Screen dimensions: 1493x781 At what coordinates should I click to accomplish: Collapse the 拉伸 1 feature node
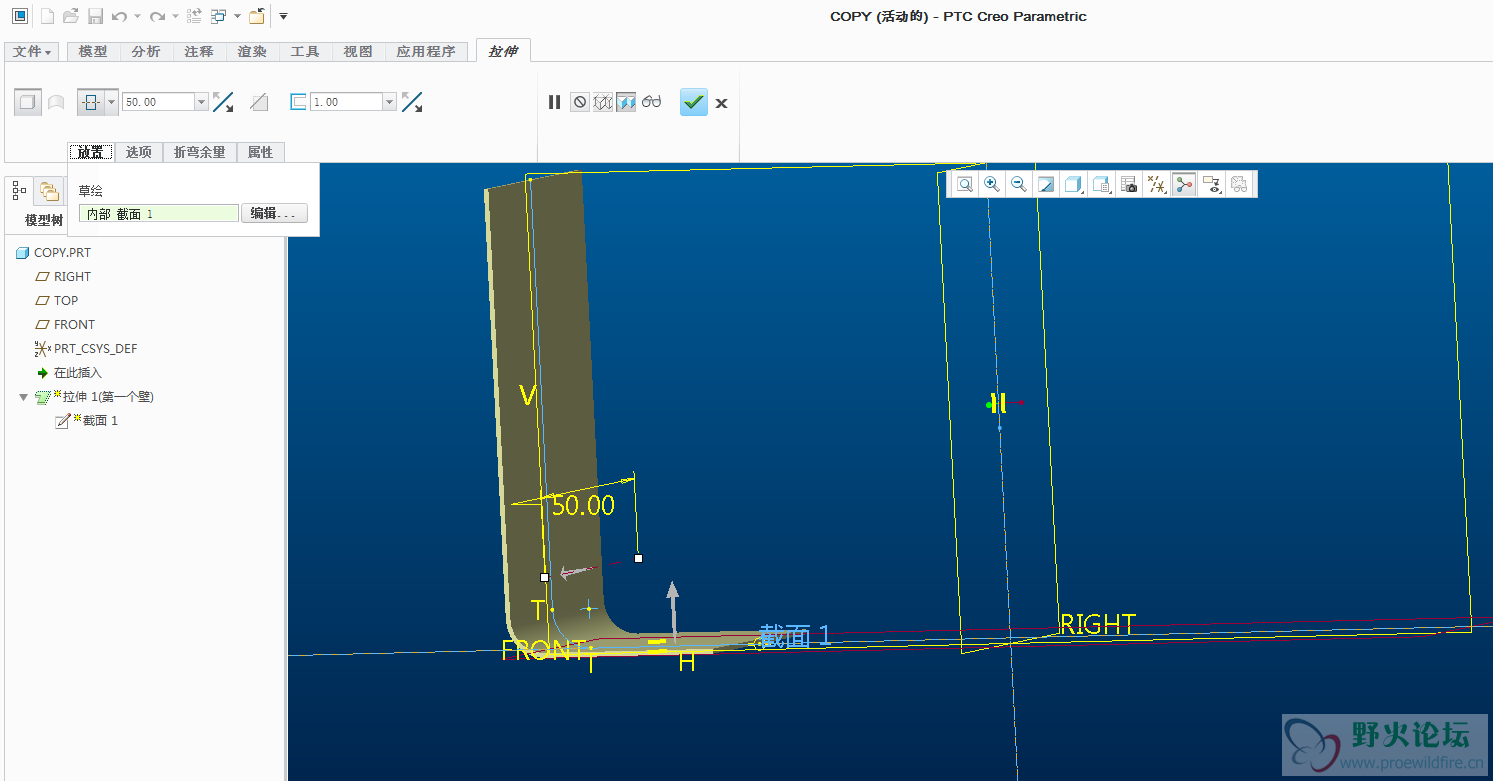(24, 397)
